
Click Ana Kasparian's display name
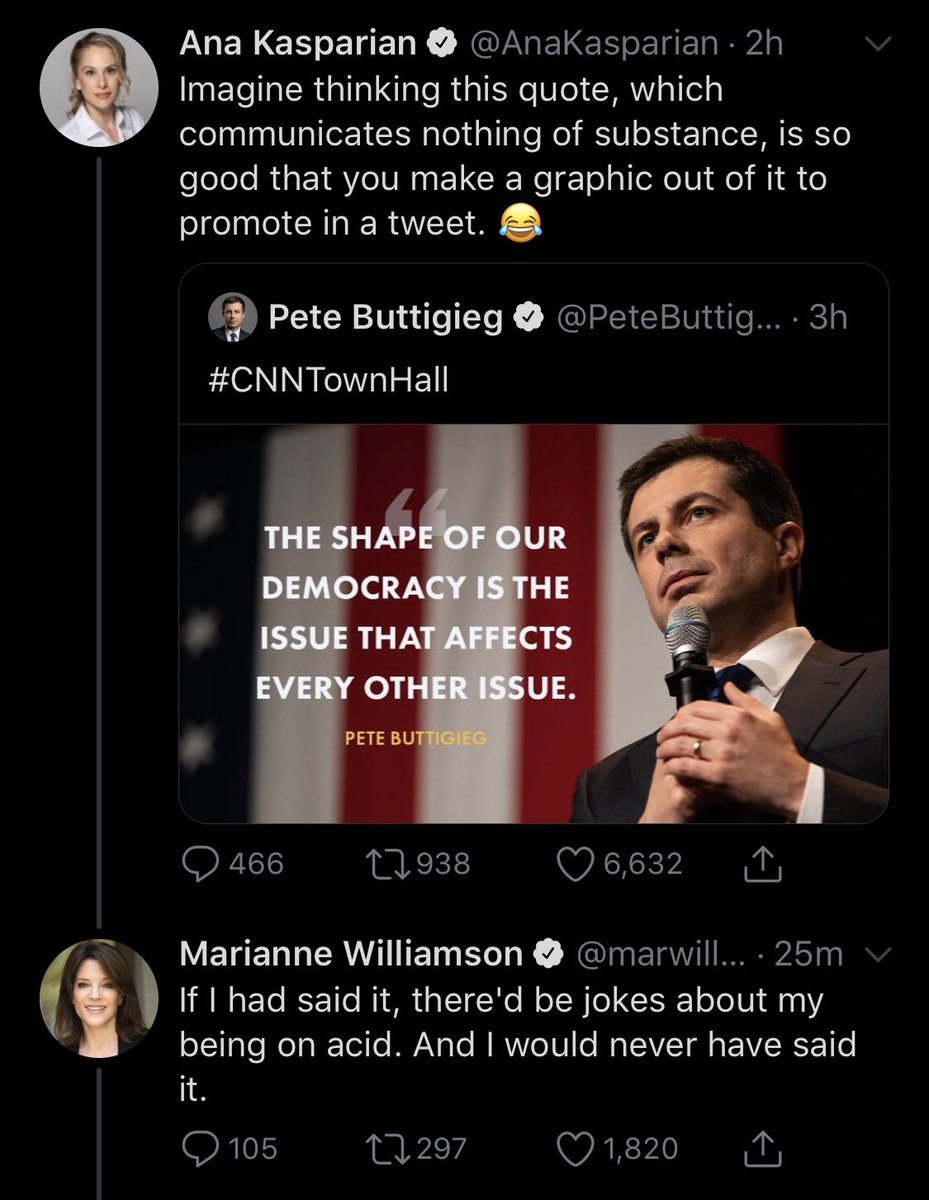297,44
